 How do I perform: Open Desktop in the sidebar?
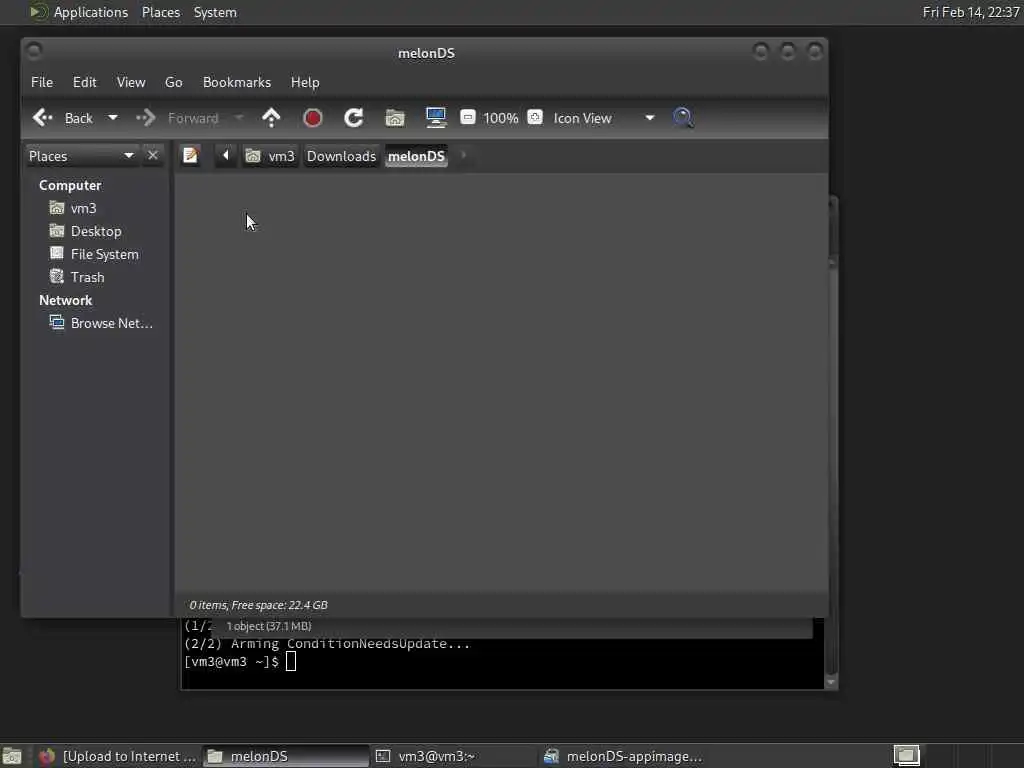tap(86, 231)
